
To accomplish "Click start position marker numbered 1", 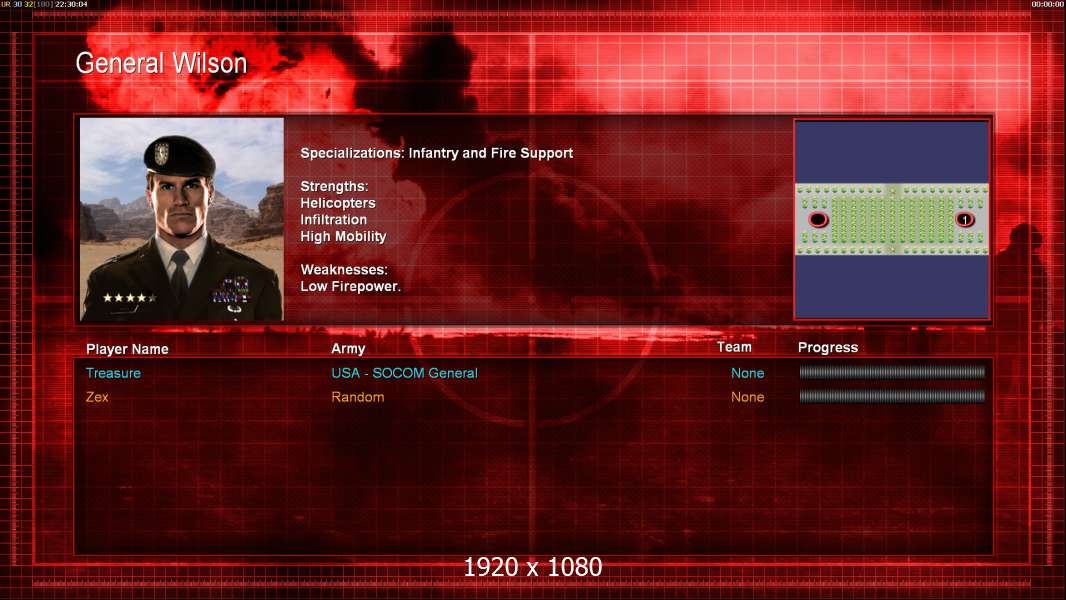I will tap(965, 219).
